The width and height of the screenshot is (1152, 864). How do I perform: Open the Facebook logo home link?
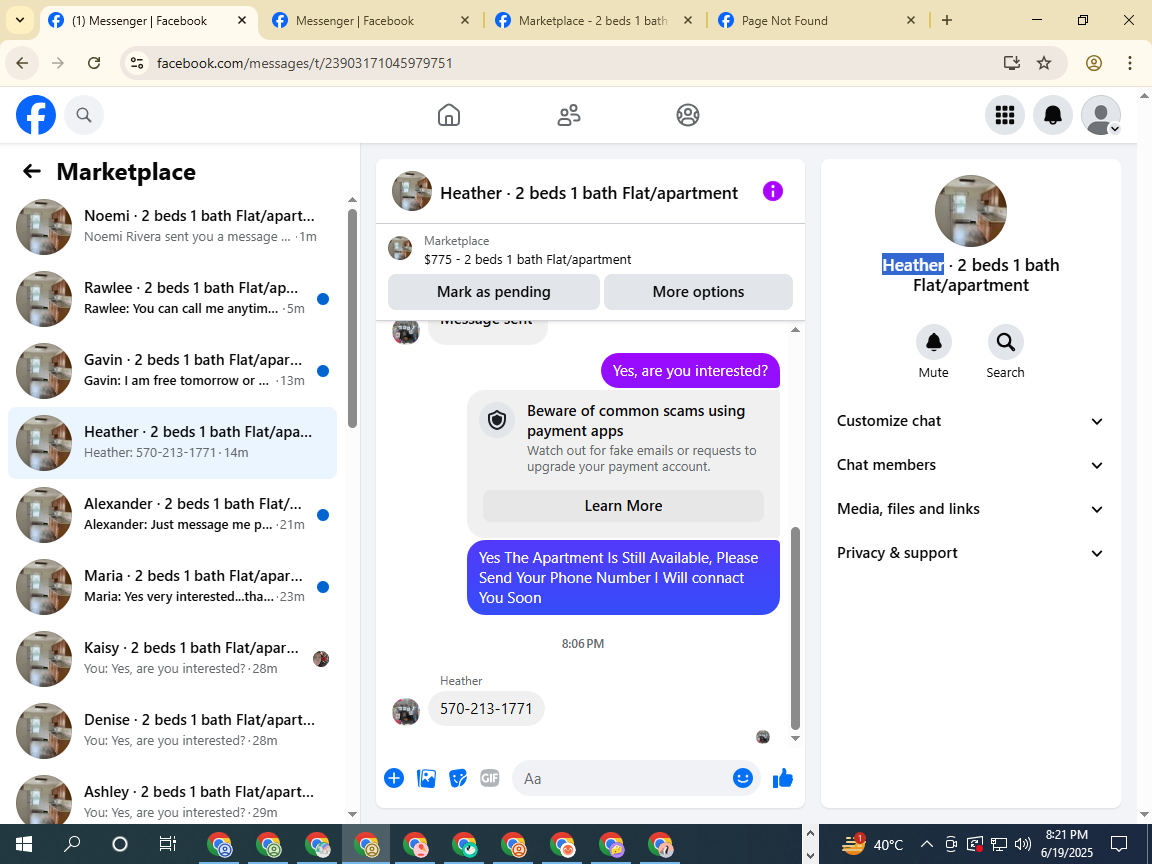tap(36, 115)
